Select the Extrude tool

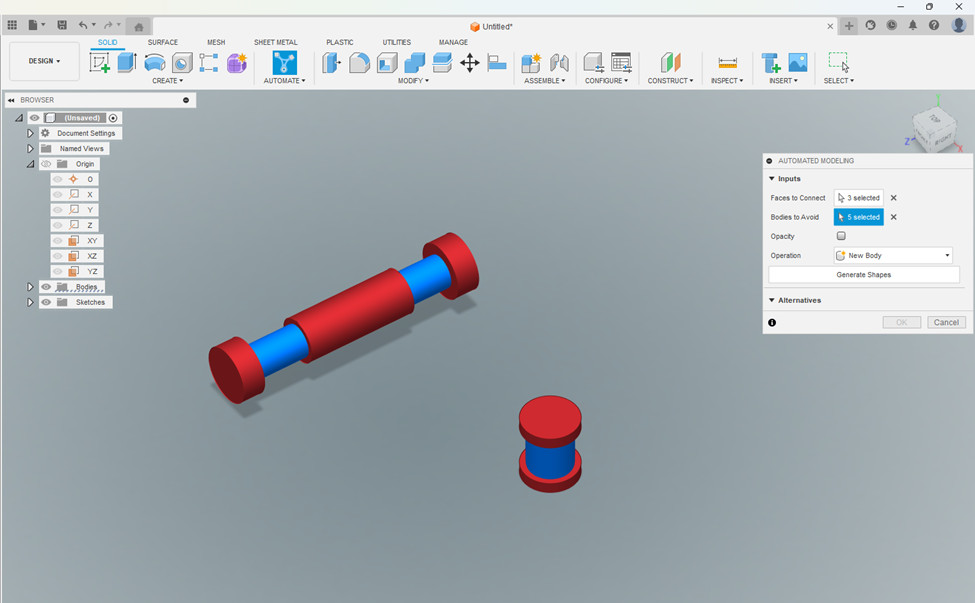coord(127,62)
